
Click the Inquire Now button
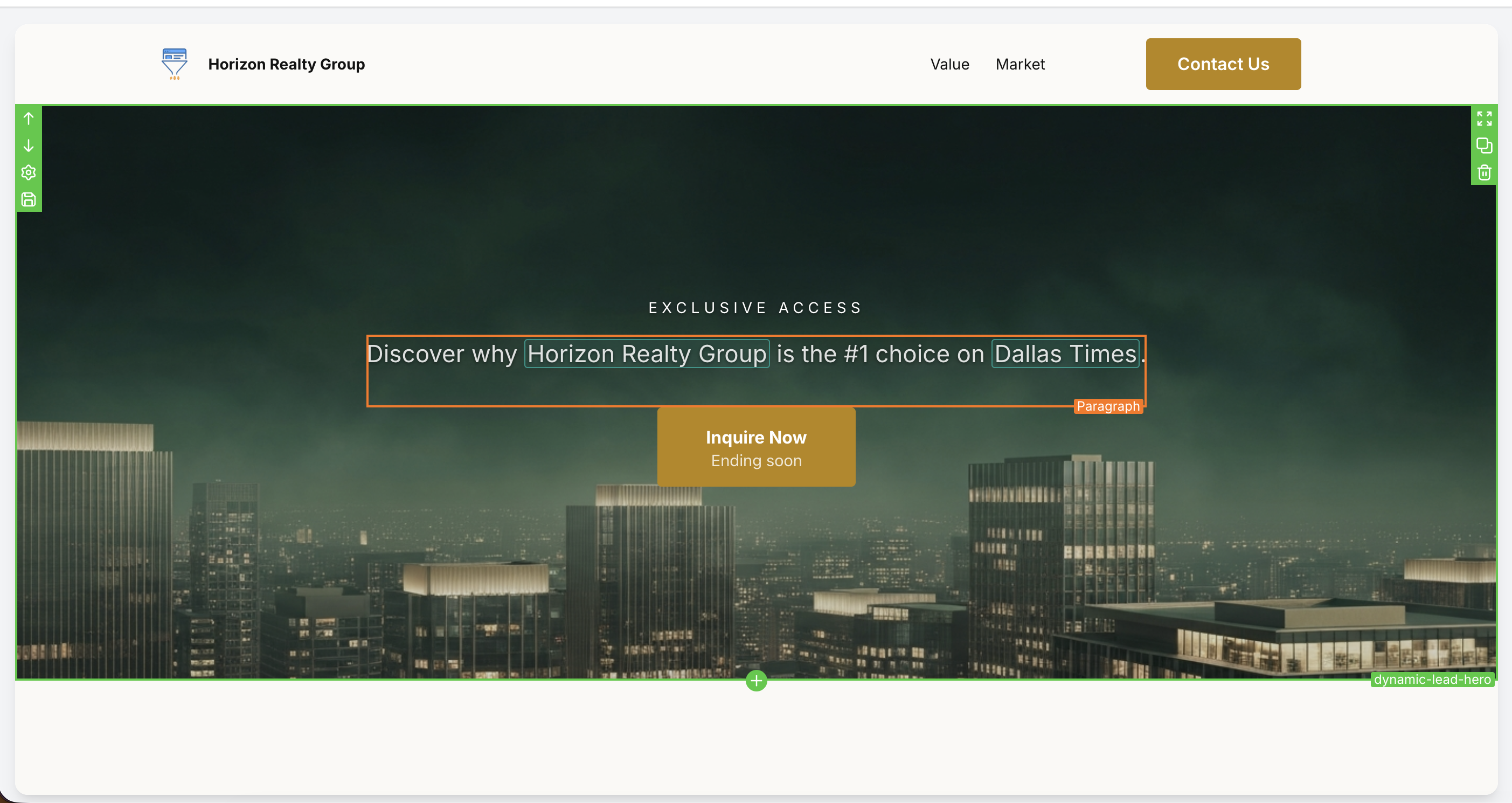click(x=756, y=447)
